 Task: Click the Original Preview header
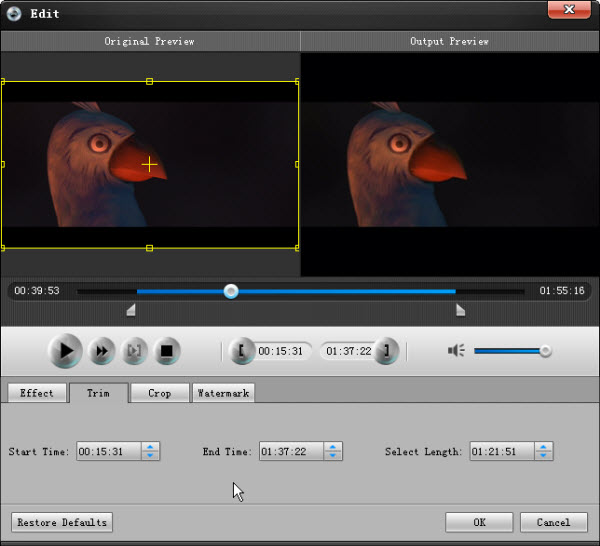point(150,41)
